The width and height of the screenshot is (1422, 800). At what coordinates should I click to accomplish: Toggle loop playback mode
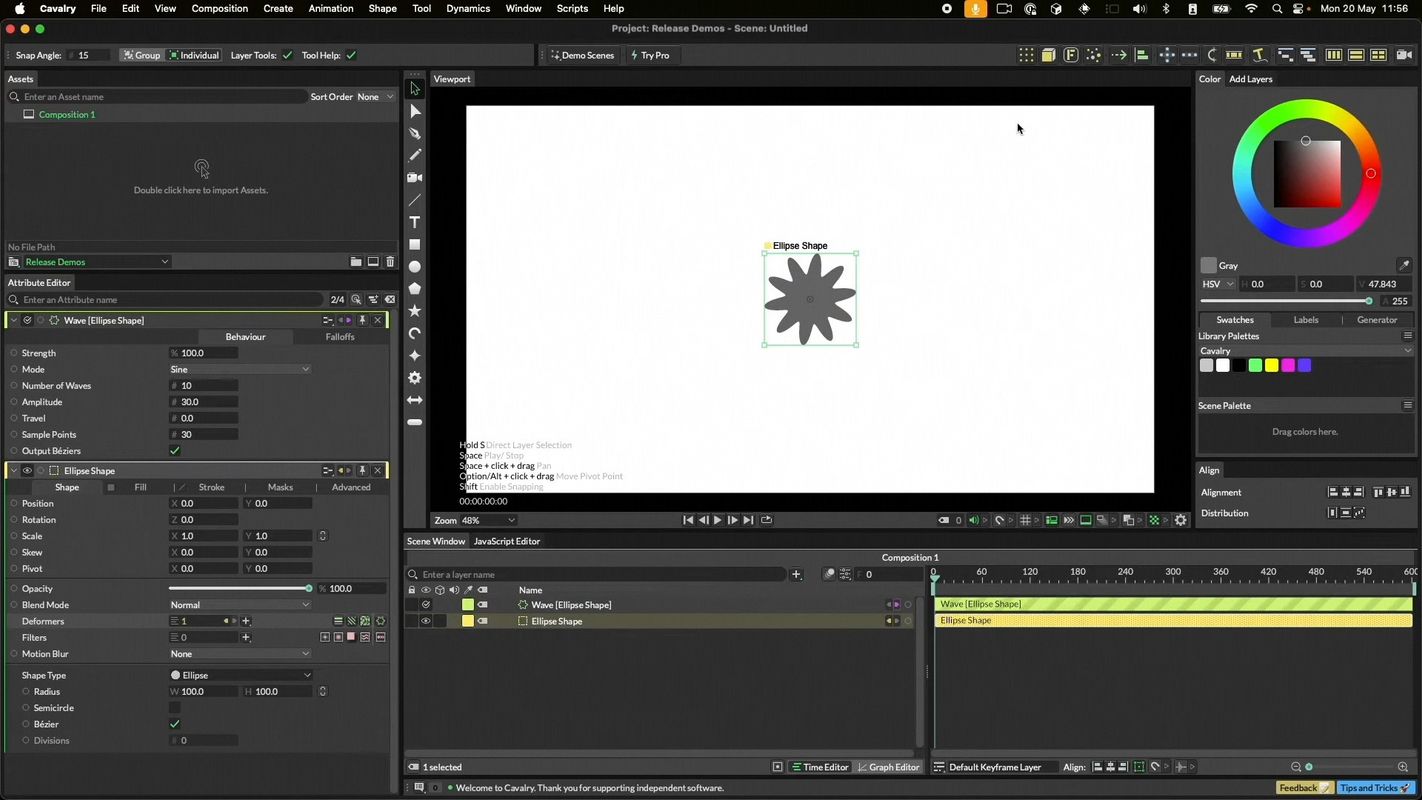point(767,520)
